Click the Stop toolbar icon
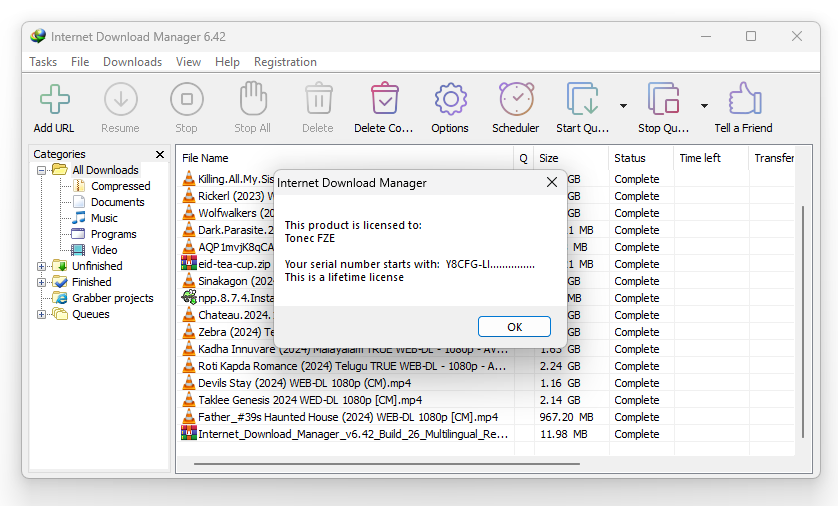The image size is (838, 506). (x=187, y=99)
